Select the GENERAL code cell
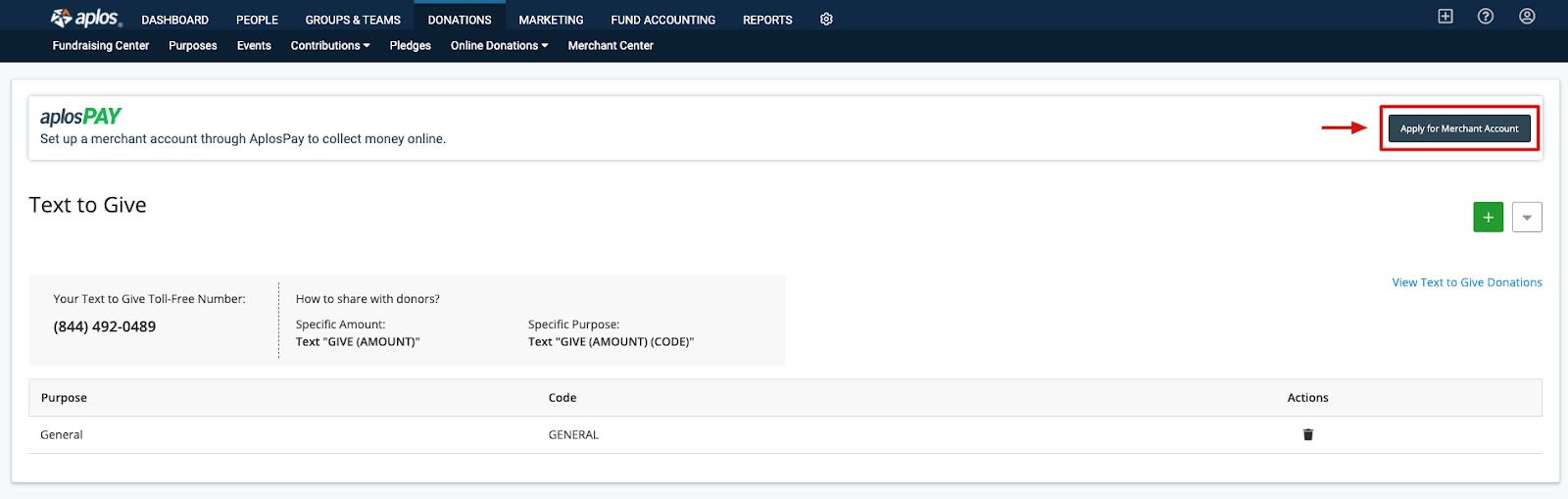Viewport: 1568px width, 499px height. 573,435
